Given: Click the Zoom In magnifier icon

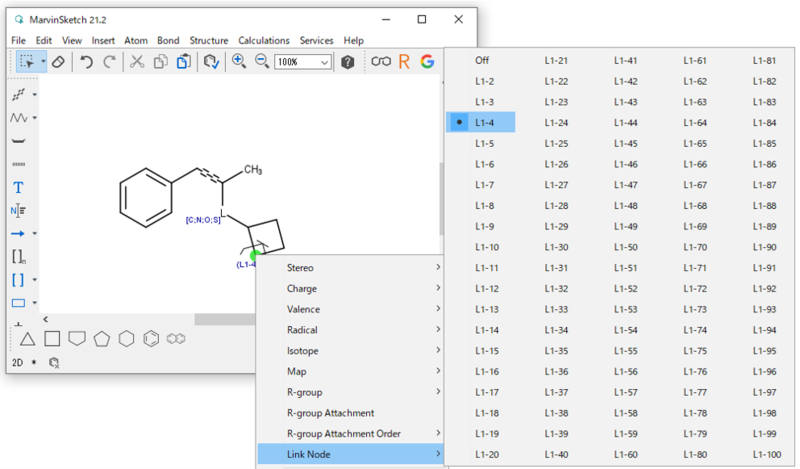Looking at the screenshot, I should (x=239, y=62).
